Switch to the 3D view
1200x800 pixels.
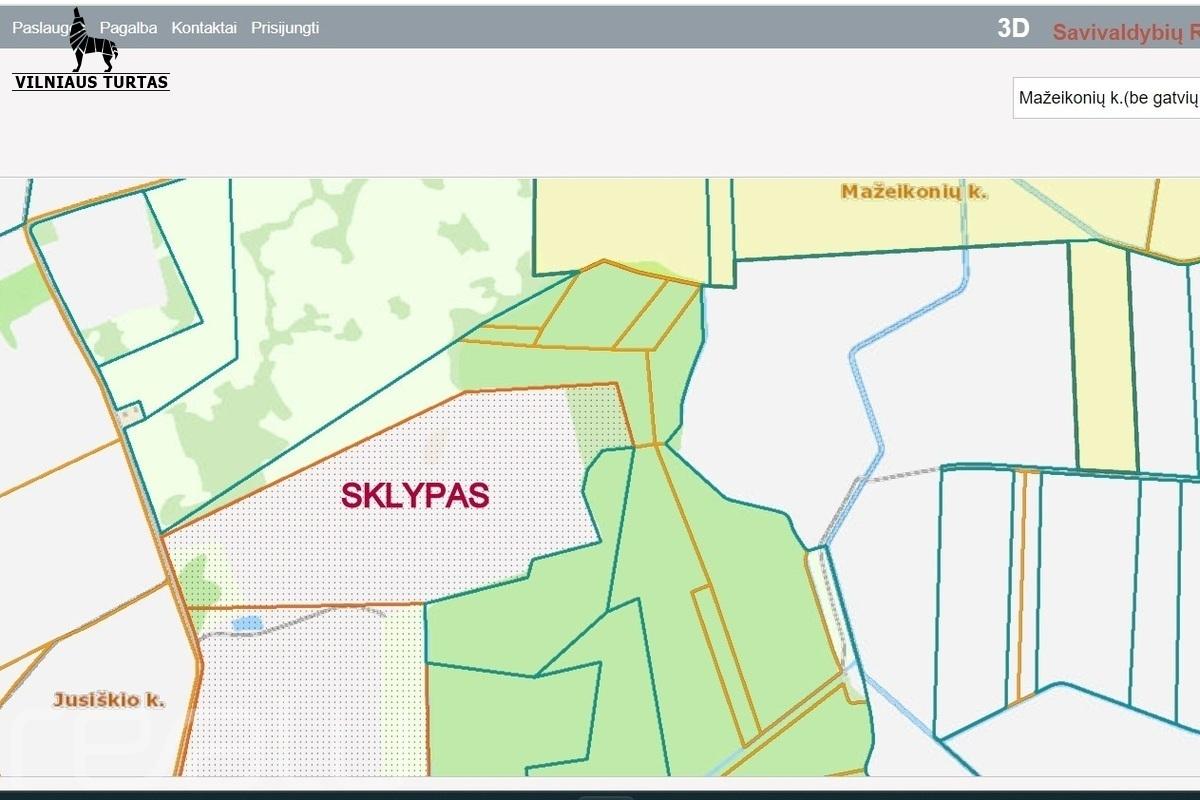(x=1013, y=28)
